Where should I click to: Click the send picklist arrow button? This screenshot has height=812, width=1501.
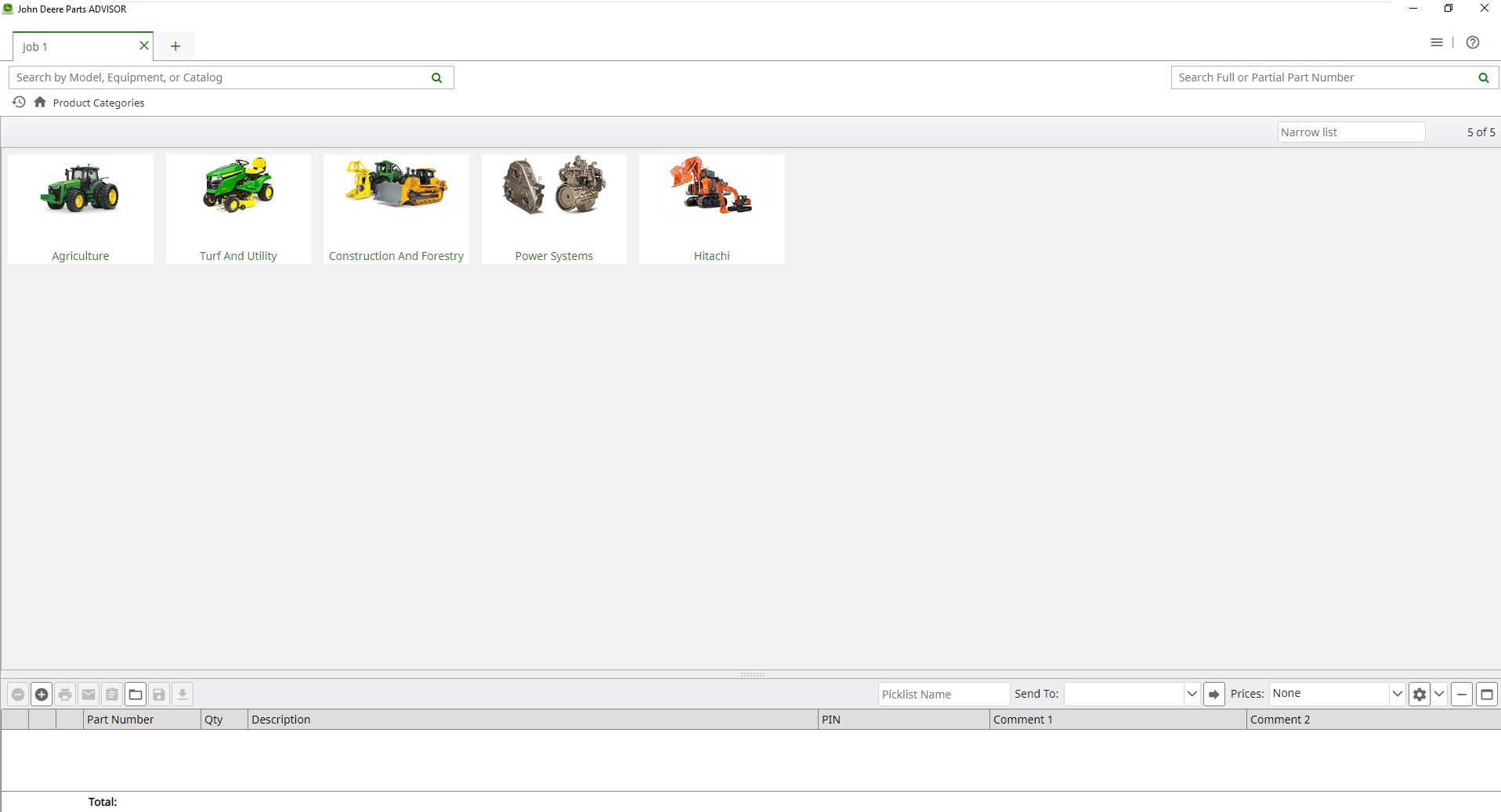[1213, 695]
